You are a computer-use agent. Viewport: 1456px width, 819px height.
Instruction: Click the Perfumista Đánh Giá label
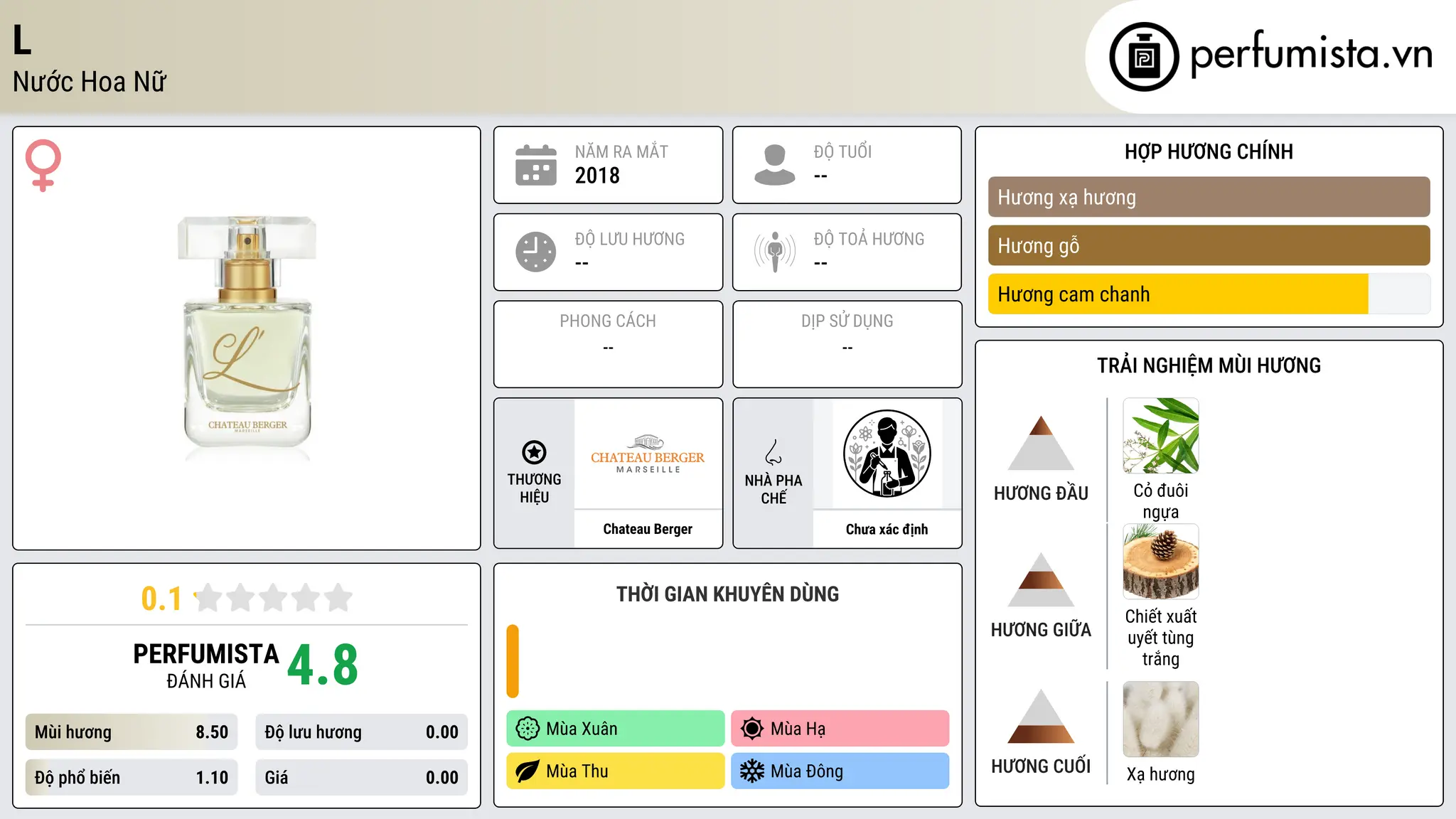click(x=206, y=665)
